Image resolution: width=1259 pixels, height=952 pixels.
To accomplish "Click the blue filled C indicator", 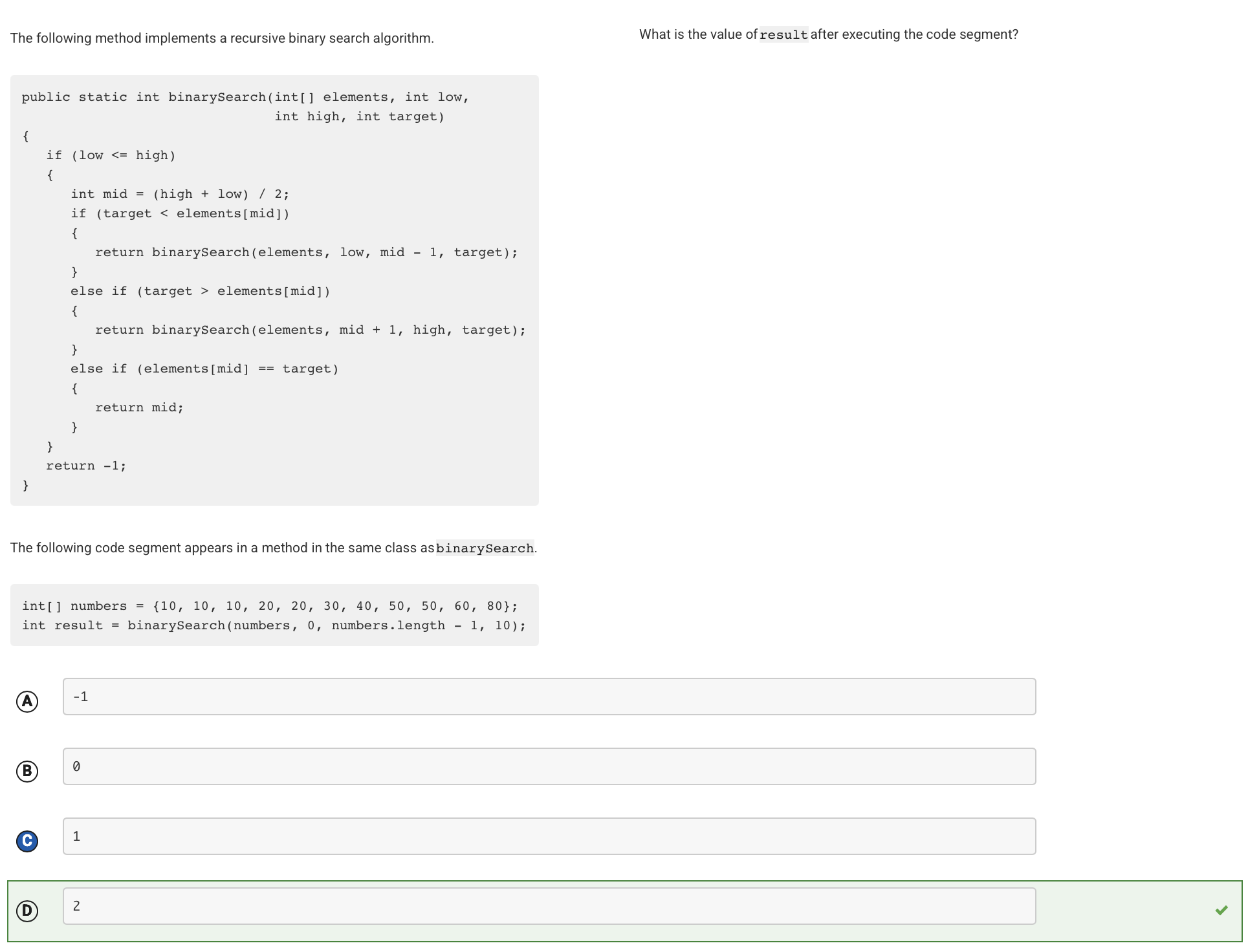I will tap(27, 840).
